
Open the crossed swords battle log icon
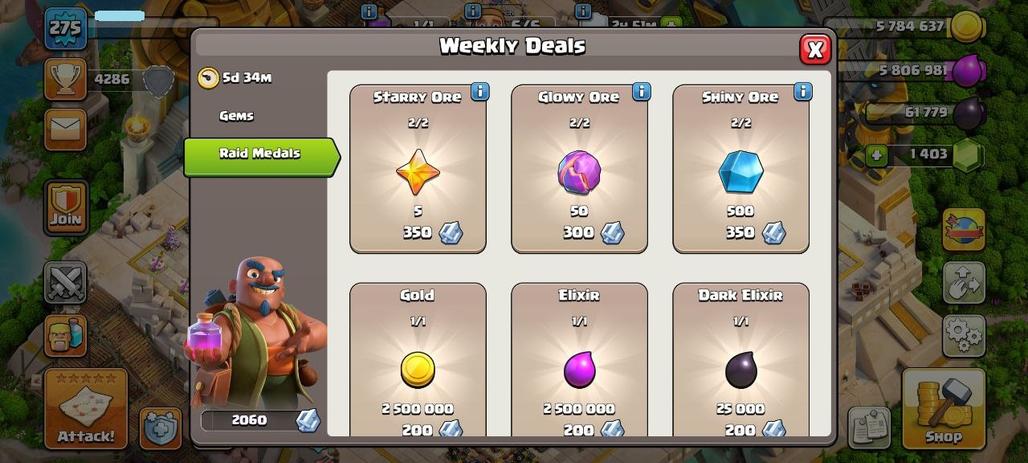click(66, 282)
